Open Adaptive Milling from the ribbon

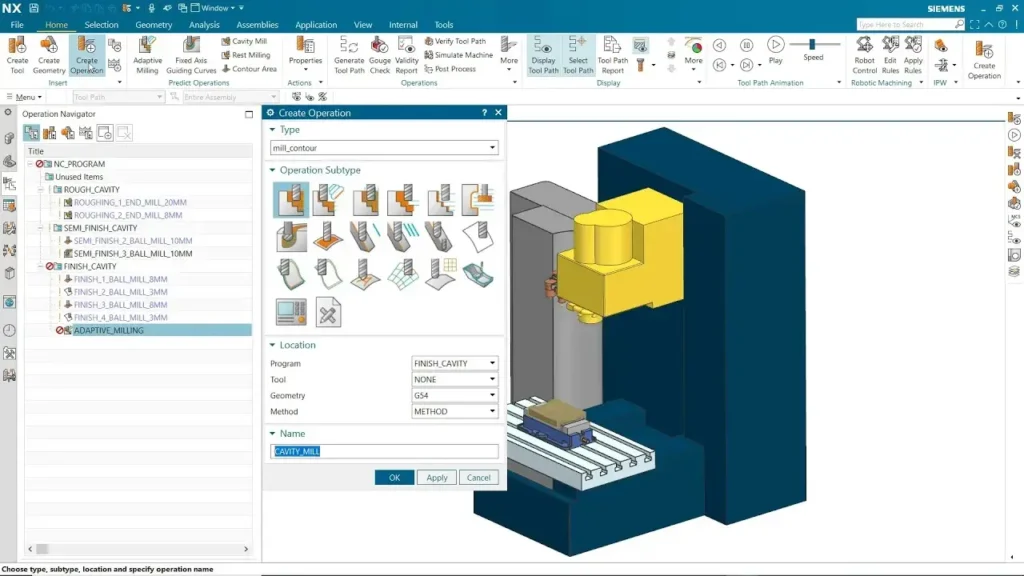click(147, 56)
